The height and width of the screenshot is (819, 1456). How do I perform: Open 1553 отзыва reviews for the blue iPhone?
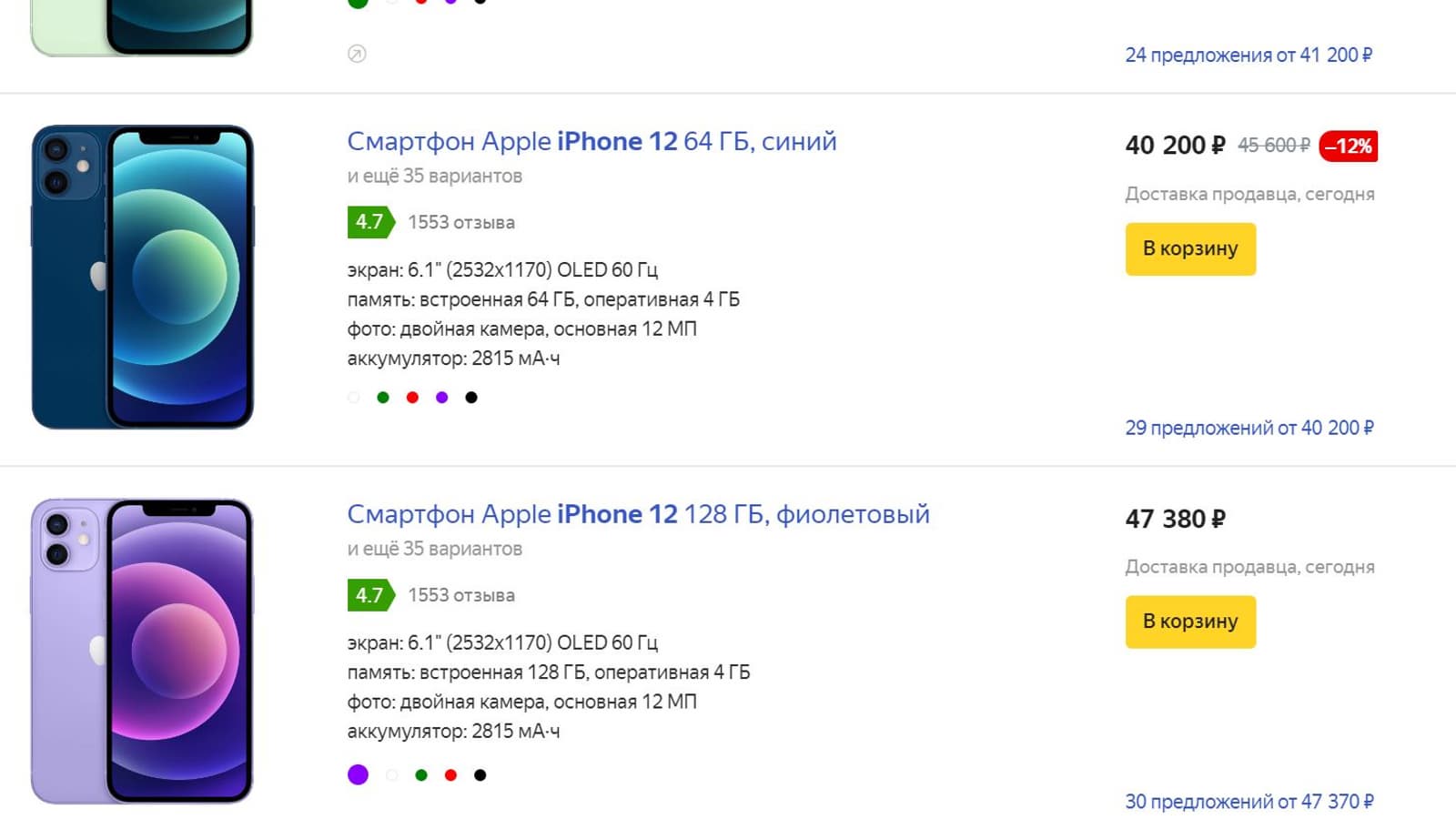click(461, 223)
